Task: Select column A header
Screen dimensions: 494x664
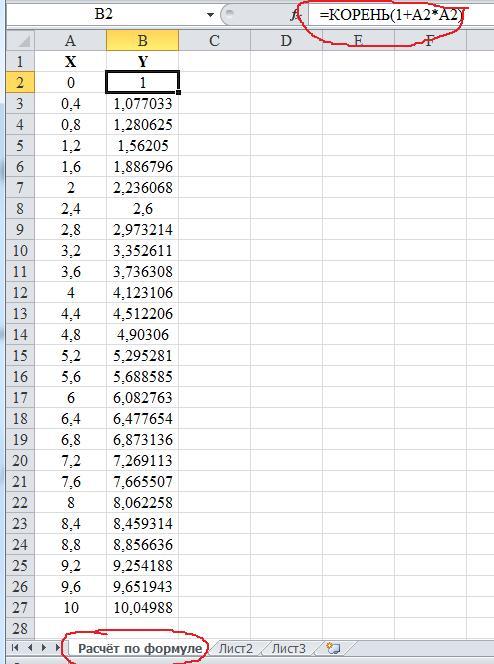Action: click(70, 41)
